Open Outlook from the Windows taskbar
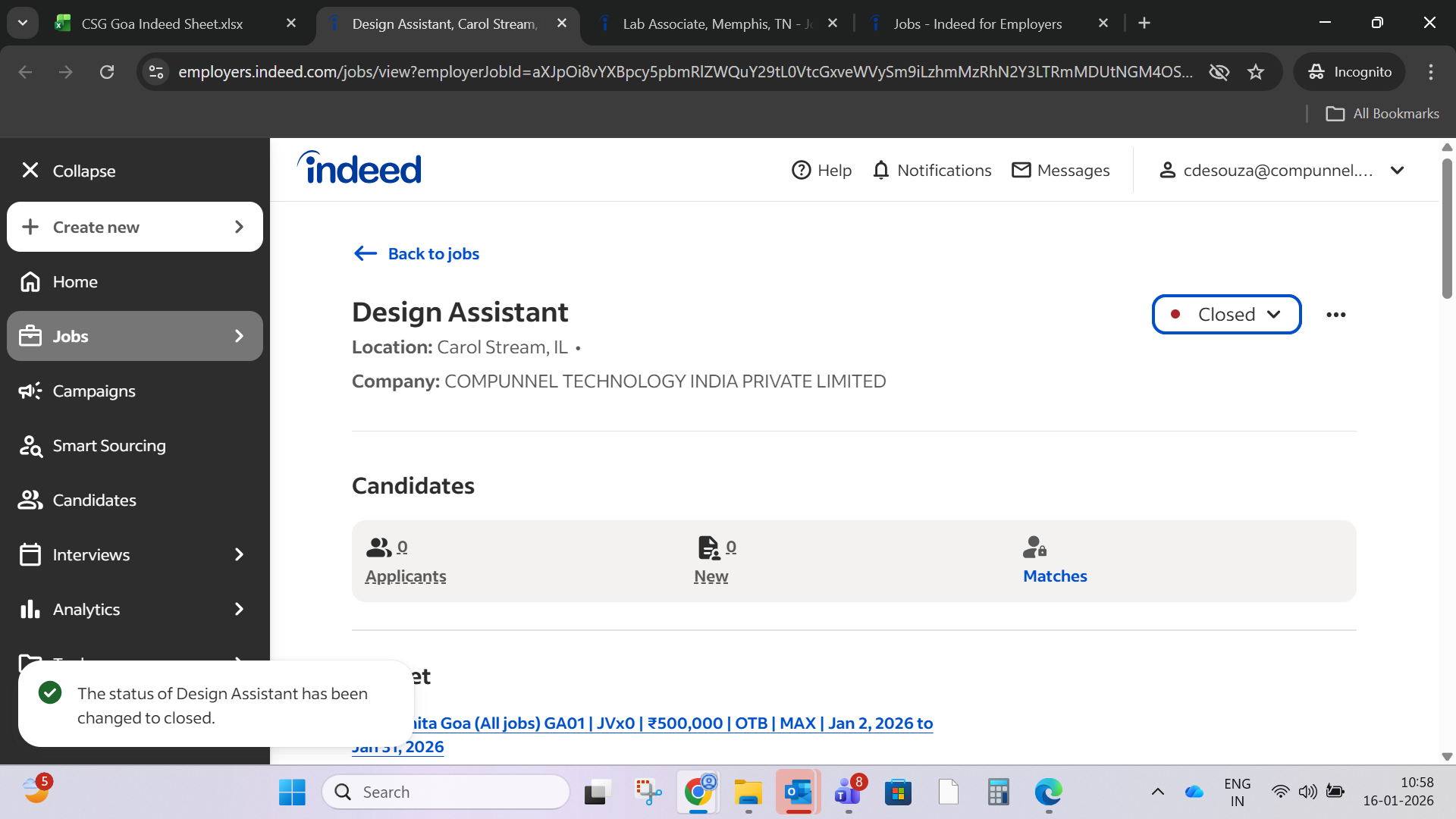 click(798, 792)
